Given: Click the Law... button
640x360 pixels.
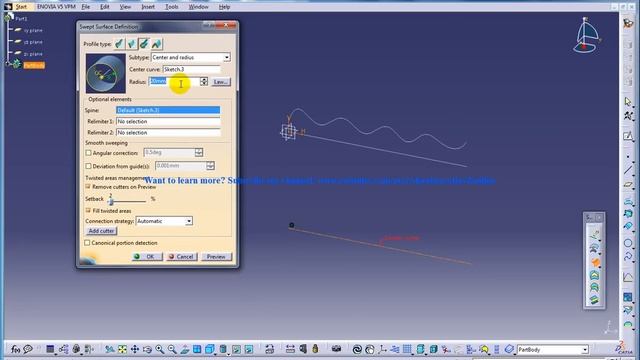Looking at the screenshot, I should [x=221, y=82].
